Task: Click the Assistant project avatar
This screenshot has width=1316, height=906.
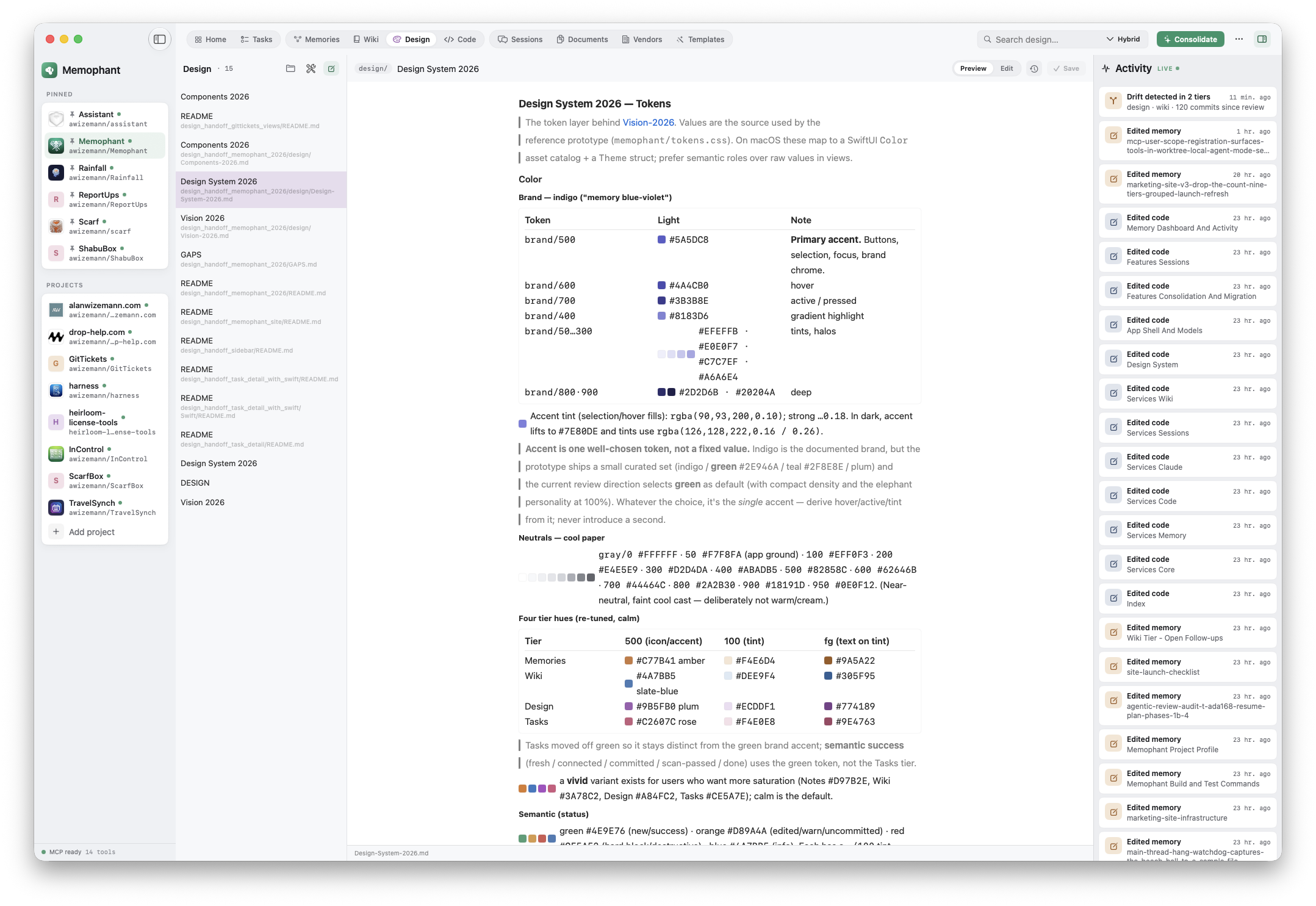Action: tap(56, 119)
